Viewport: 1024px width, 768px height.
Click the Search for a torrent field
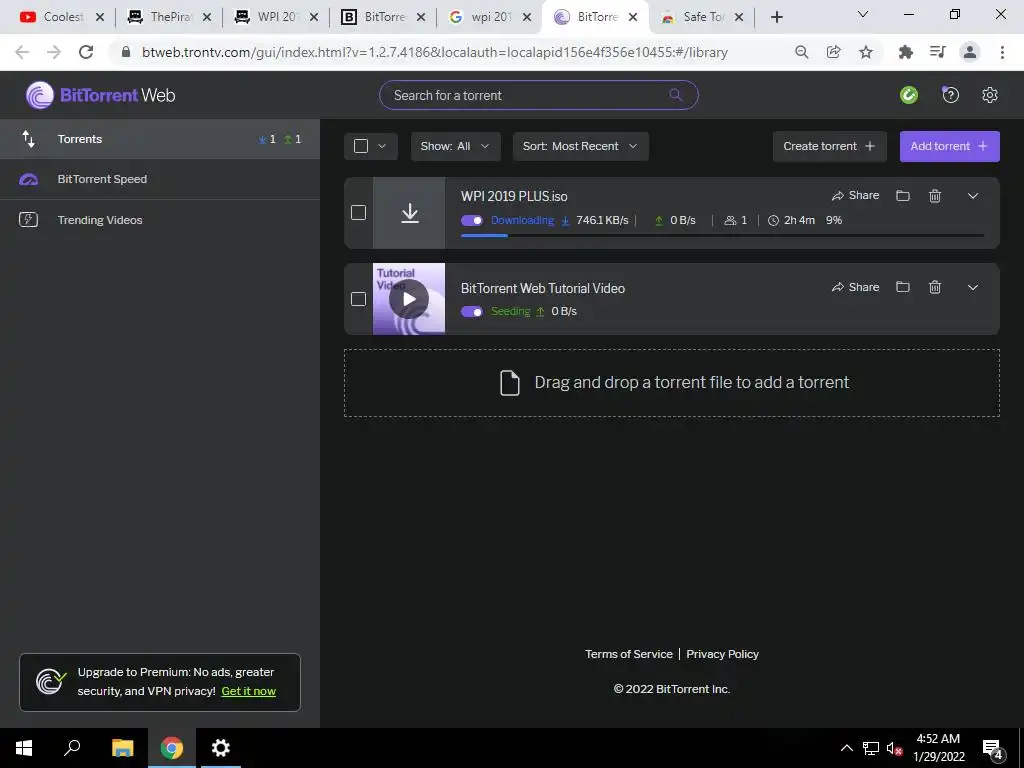point(539,95)
